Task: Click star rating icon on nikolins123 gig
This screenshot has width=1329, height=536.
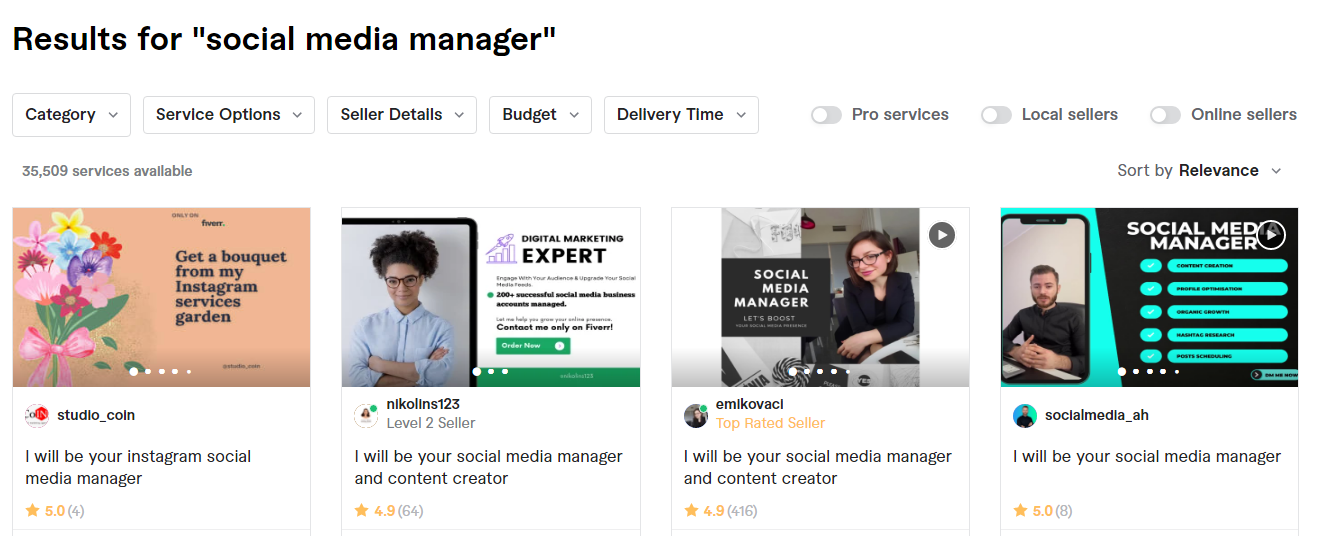Action: pyautogui.click(x=362, y=510)
